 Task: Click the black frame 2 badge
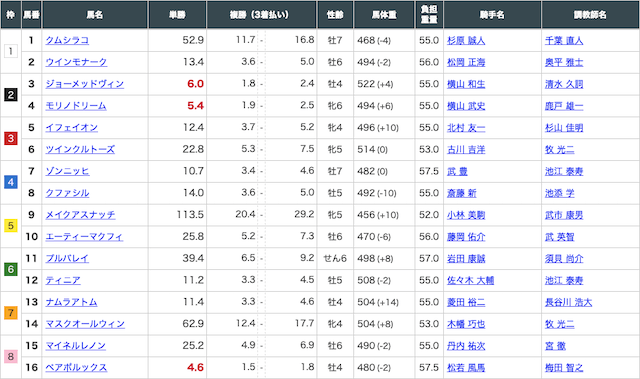11,95
